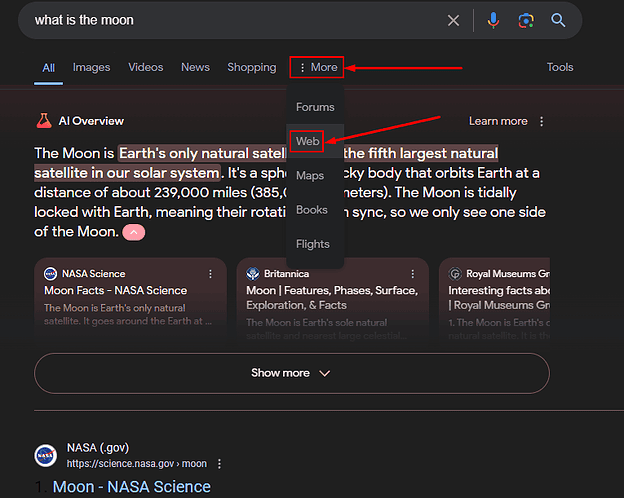Open the Moon - NASA Science result
624x498 pixels.
pos(132,487)
